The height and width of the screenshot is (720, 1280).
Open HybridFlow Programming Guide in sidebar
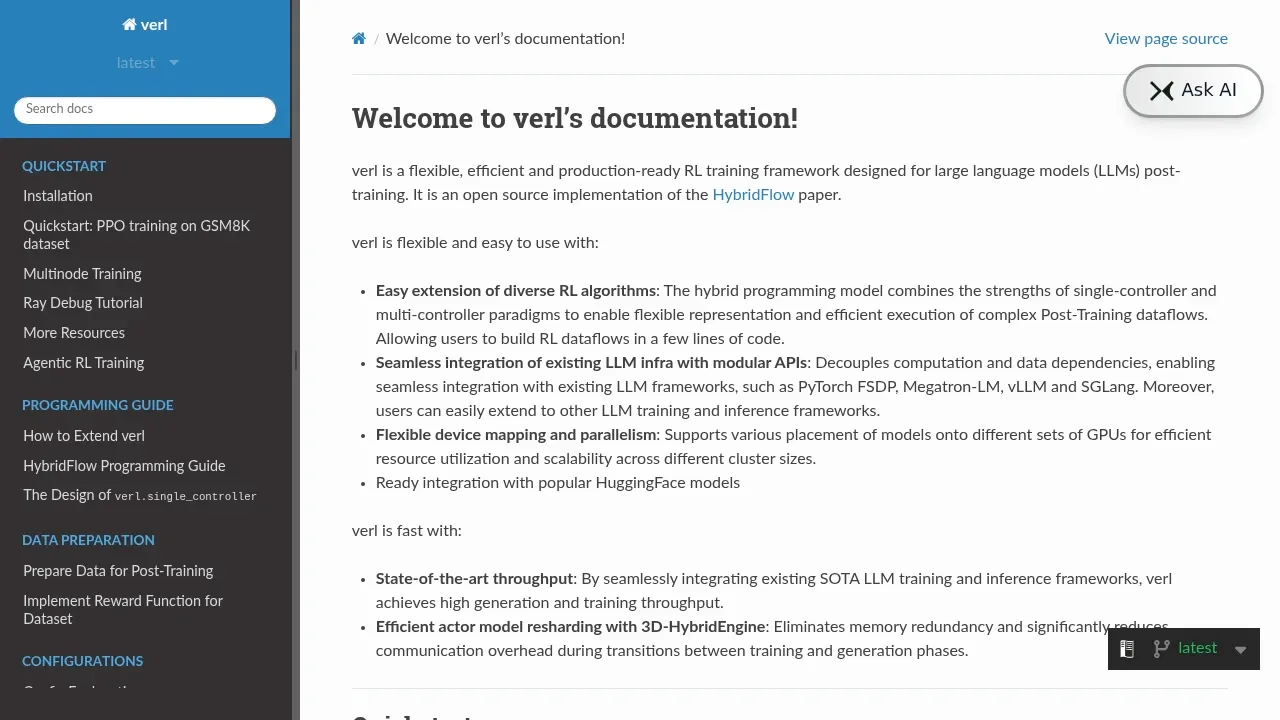tap(124, 466)
